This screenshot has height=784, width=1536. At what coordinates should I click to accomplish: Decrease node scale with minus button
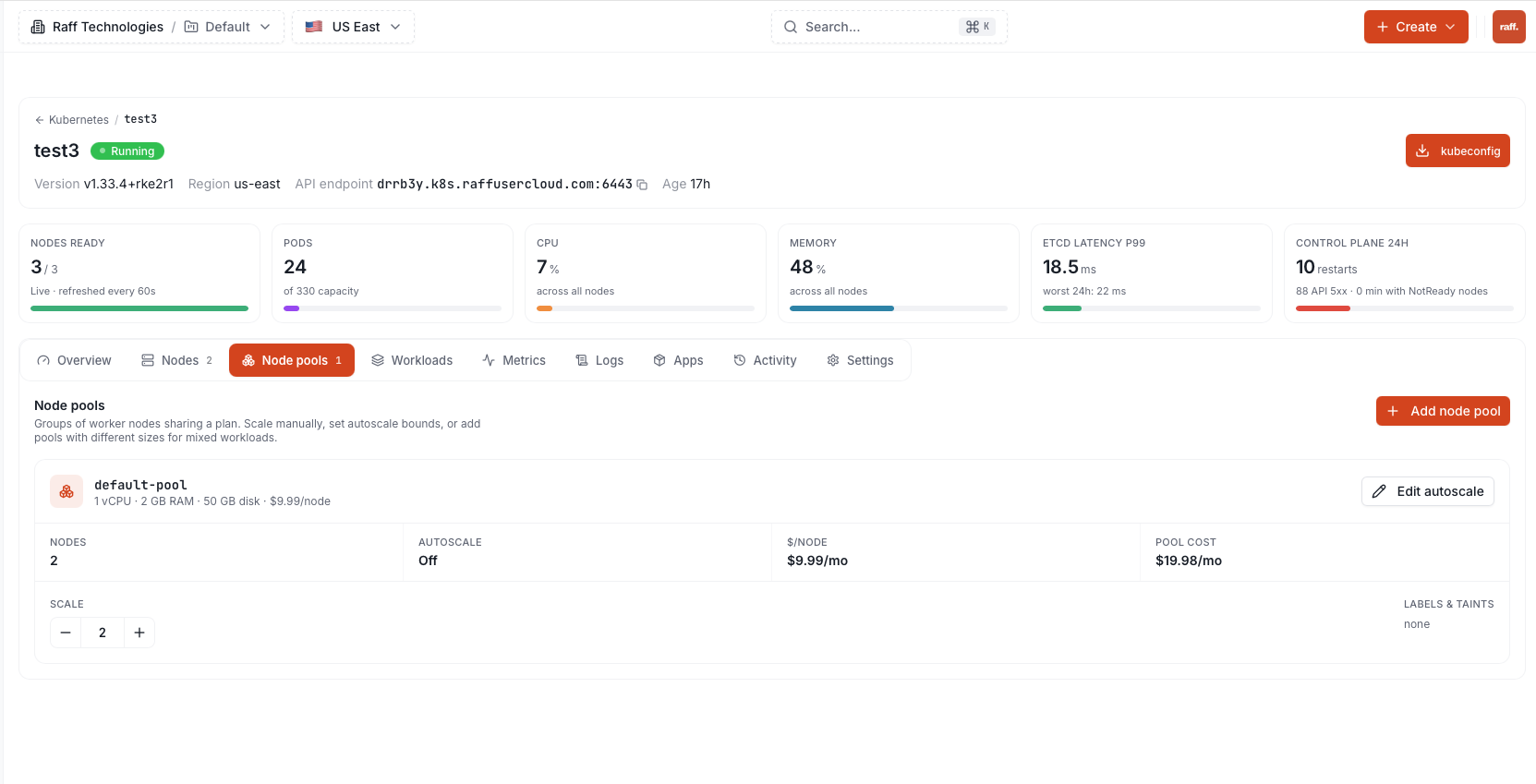click(66, 633)
